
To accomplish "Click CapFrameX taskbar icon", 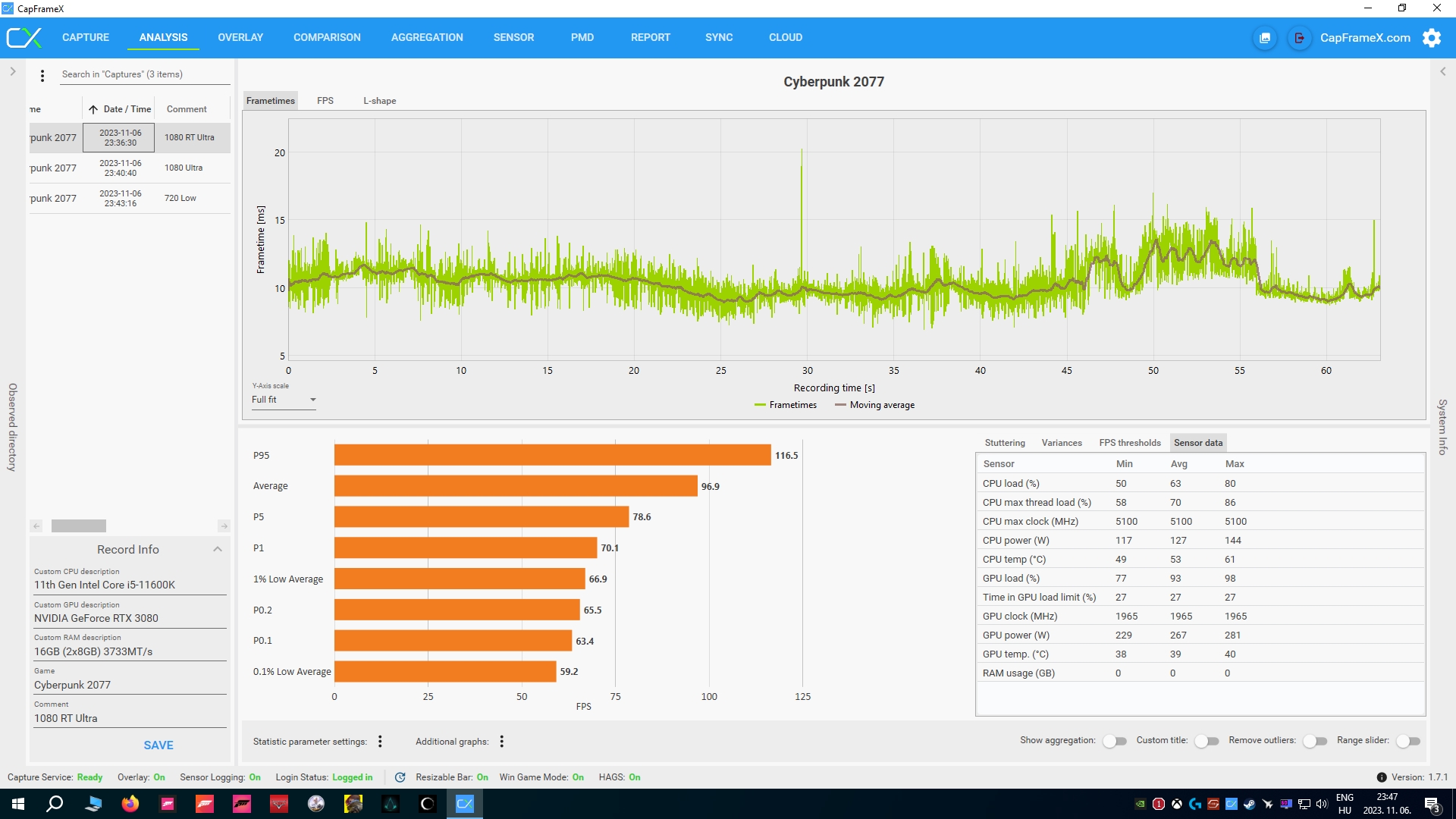I will click(x=465, y=804).
